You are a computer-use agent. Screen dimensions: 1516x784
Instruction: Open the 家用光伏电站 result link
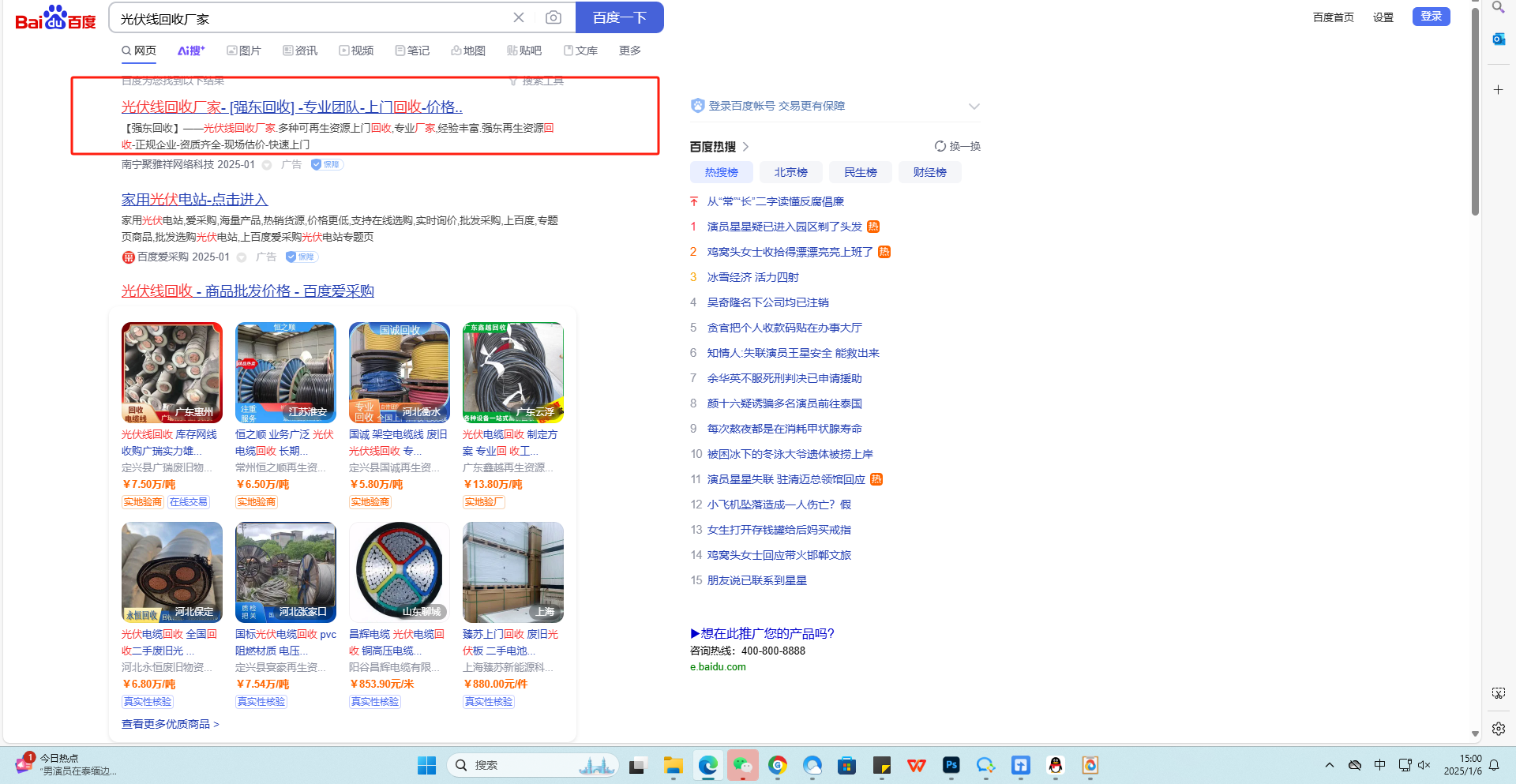tap(194, 200)
